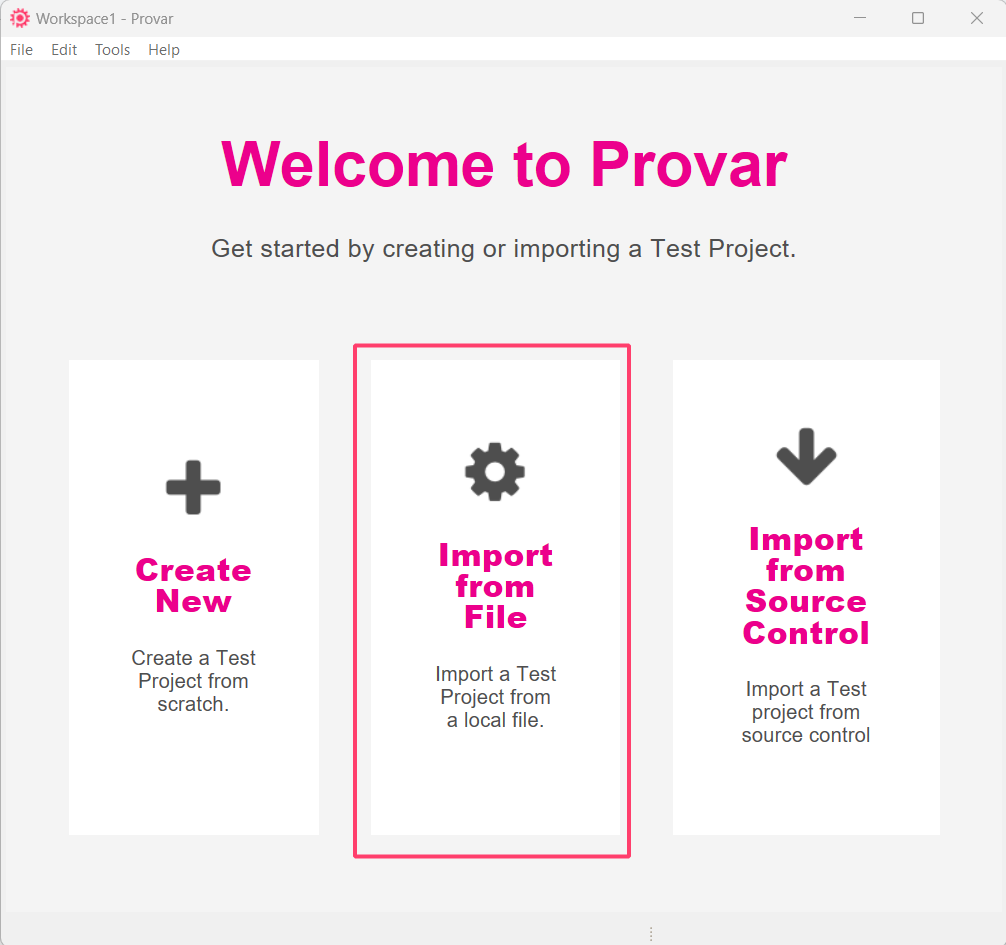Click the status bar dotted grip handle
This screenshot has width=1006, height=945.
(x=651, y=933)
